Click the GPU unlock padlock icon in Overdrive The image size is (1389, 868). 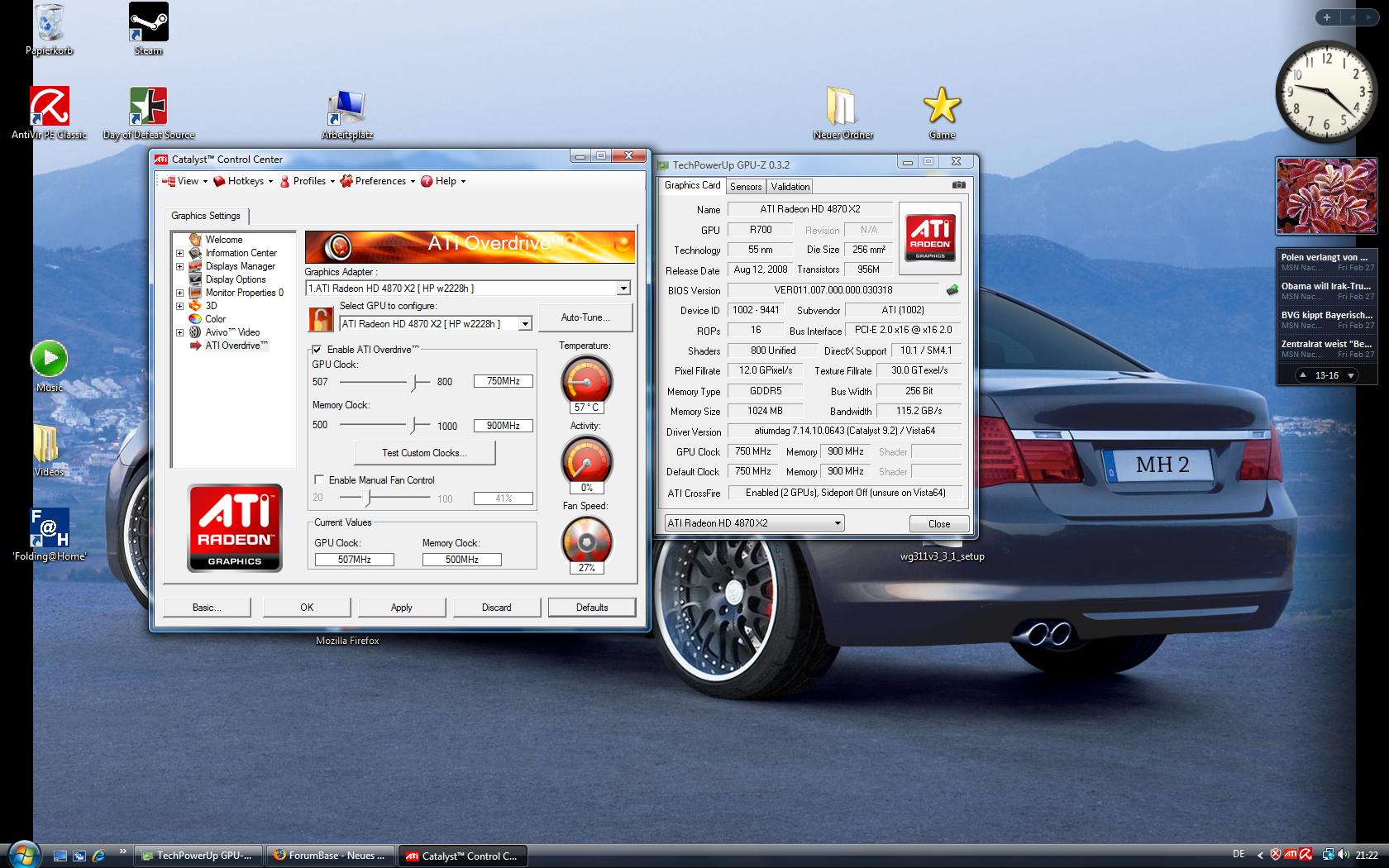click(321, 319)
